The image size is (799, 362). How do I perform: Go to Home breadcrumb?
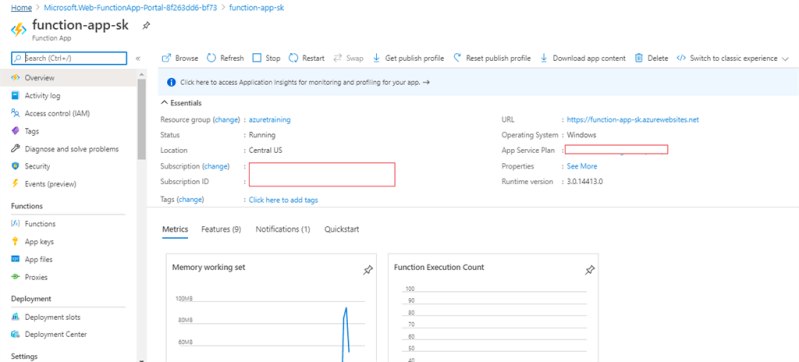click(21, 8)
